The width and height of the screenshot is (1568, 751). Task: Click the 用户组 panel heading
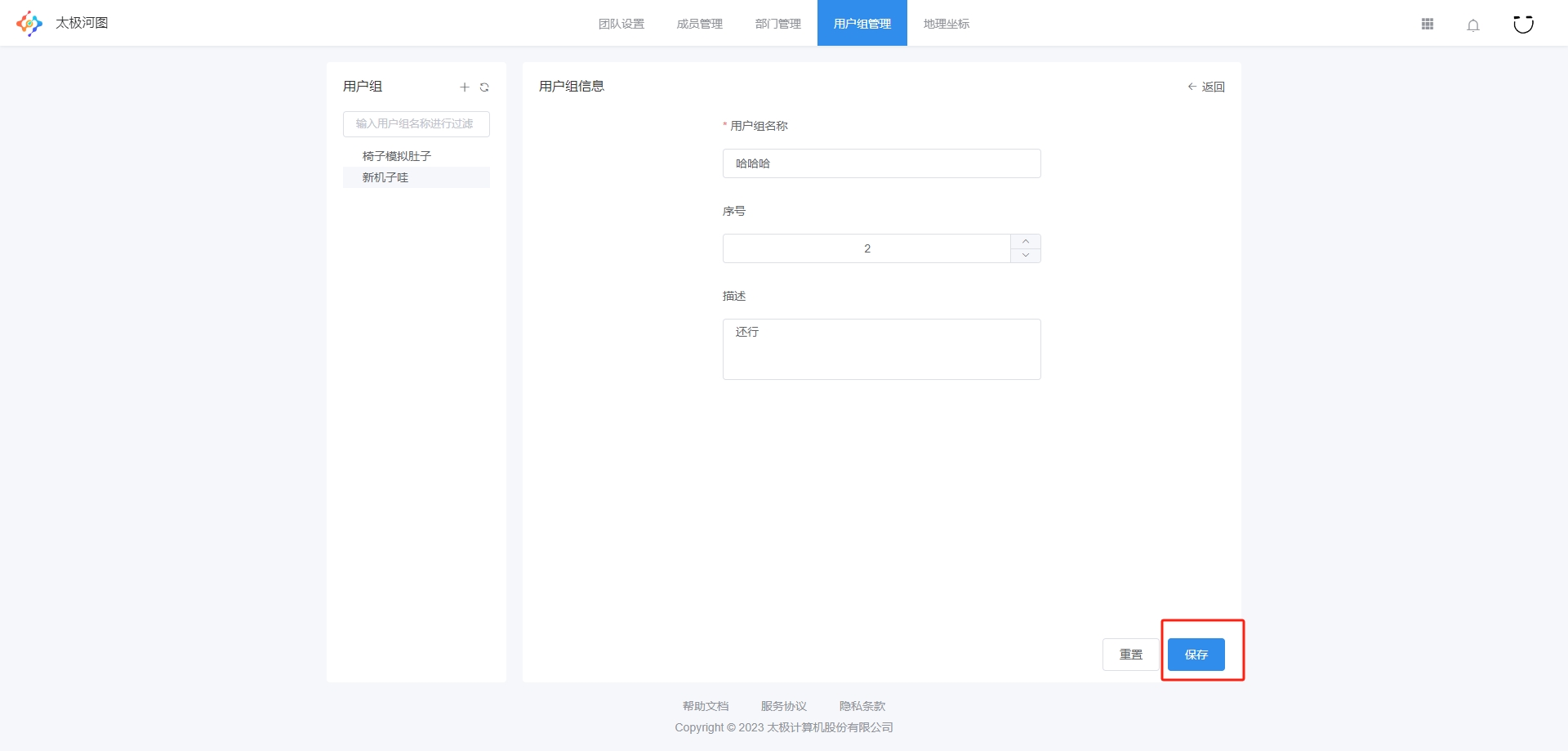(x=363, y=87)
